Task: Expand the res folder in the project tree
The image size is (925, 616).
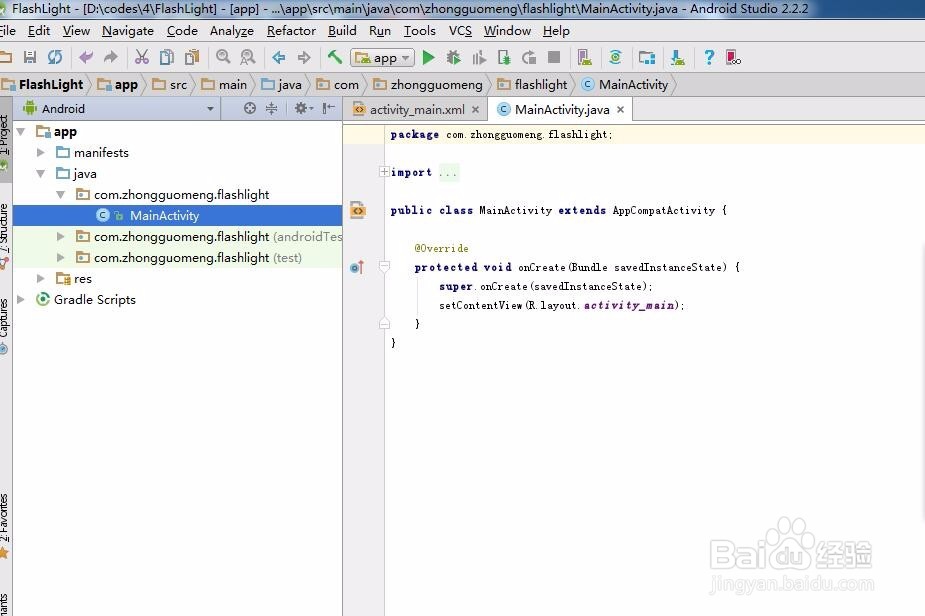Action: 40,278
